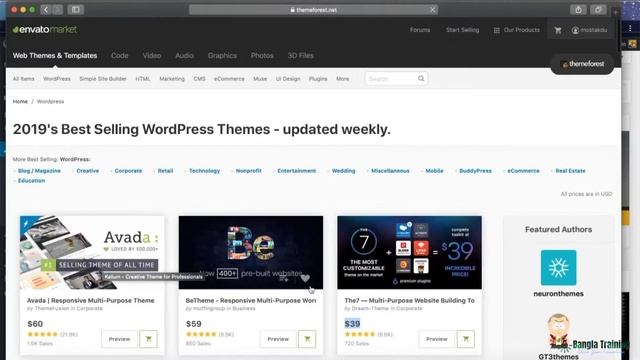Open the HTML category menu

[x=143, y=79]
